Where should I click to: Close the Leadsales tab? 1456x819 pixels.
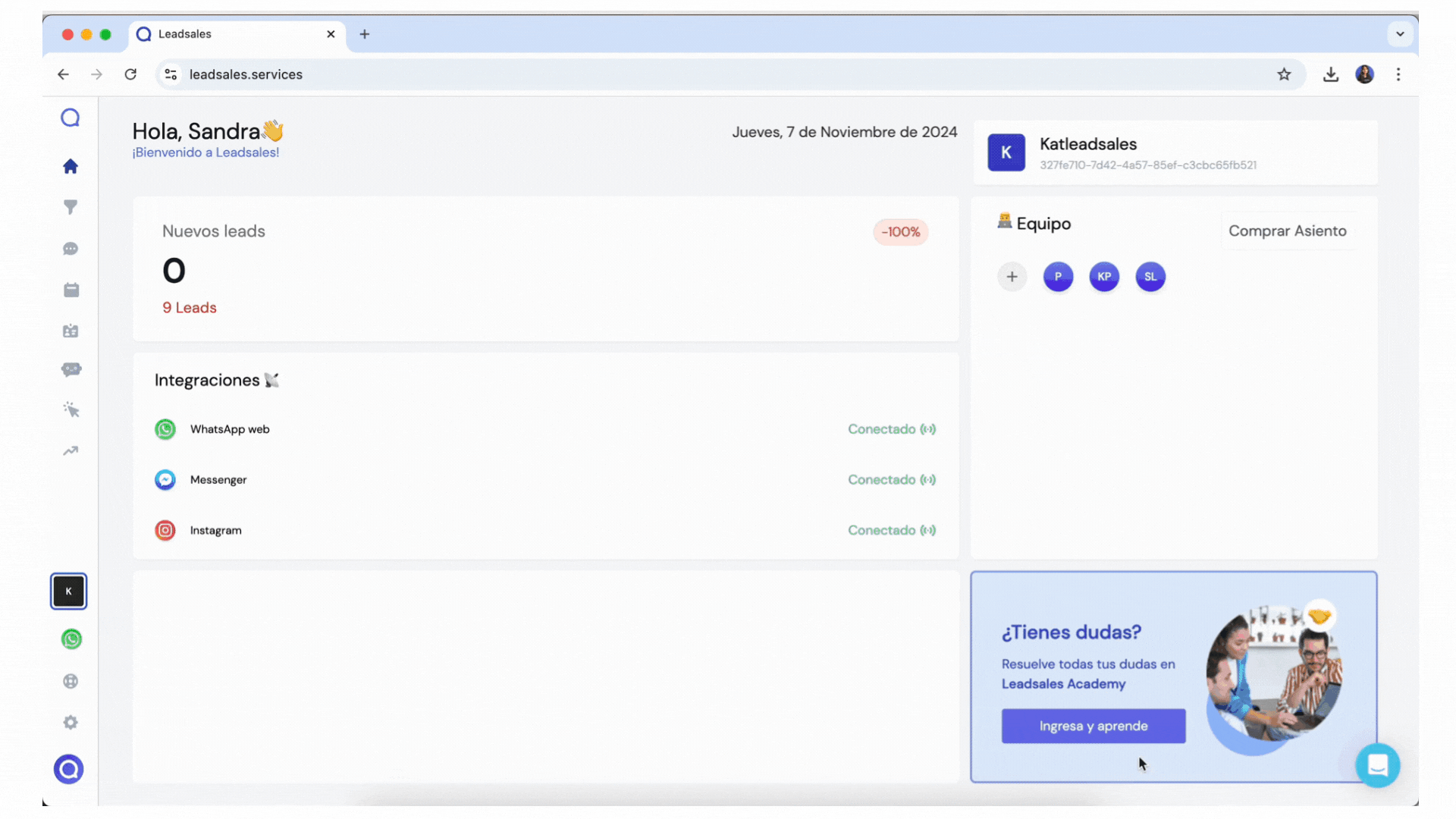click(331, 34)
